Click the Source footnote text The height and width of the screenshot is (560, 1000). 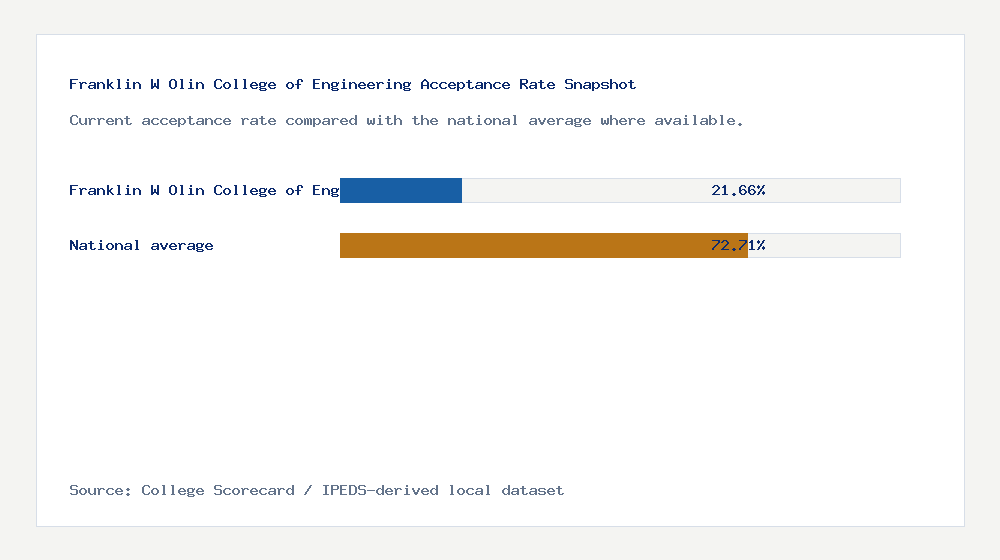click(x=316, y=490)
